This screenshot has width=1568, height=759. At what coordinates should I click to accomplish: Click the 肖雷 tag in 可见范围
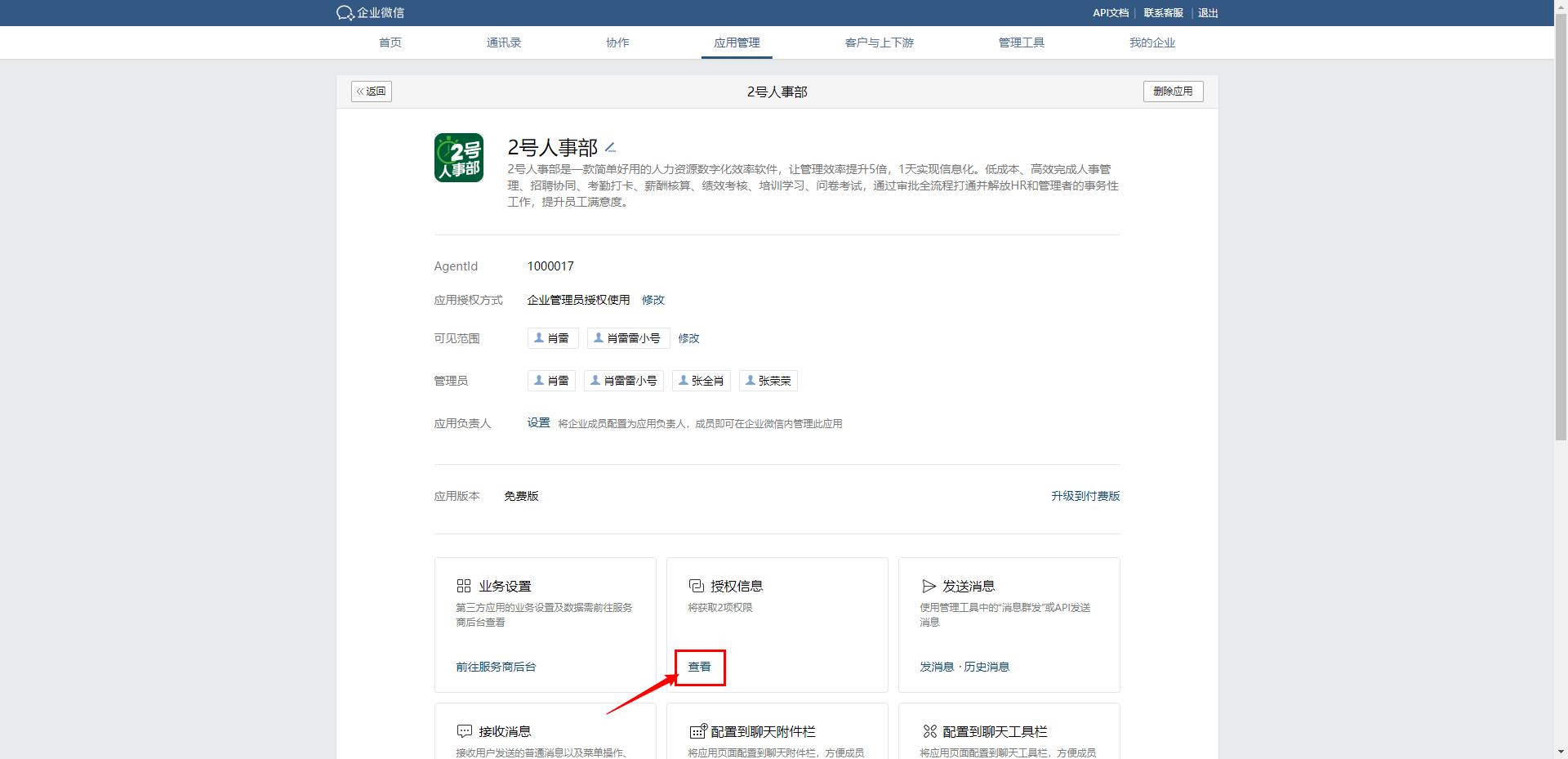(x=553, y=338)
